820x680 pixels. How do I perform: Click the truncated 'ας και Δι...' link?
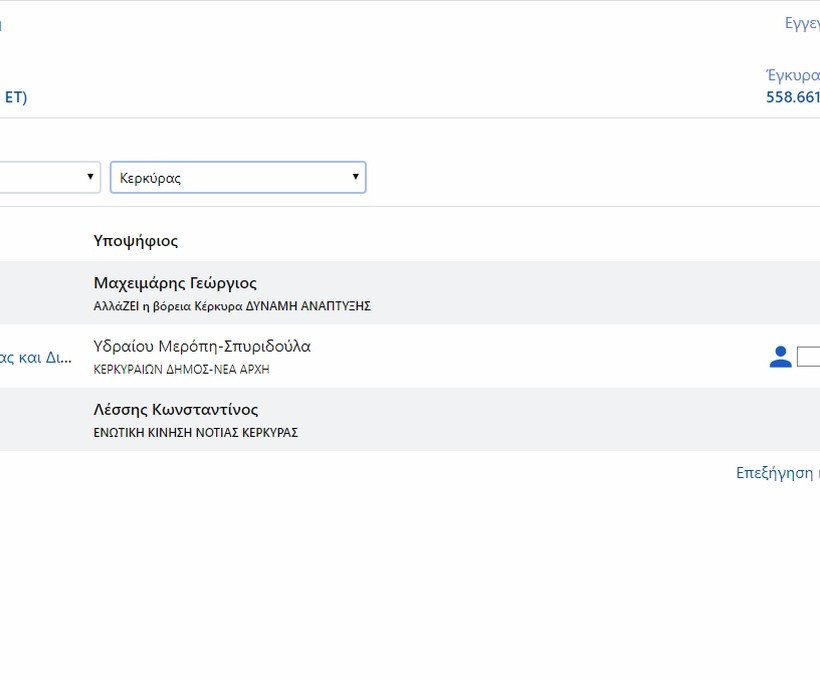[x=35, y=357]
